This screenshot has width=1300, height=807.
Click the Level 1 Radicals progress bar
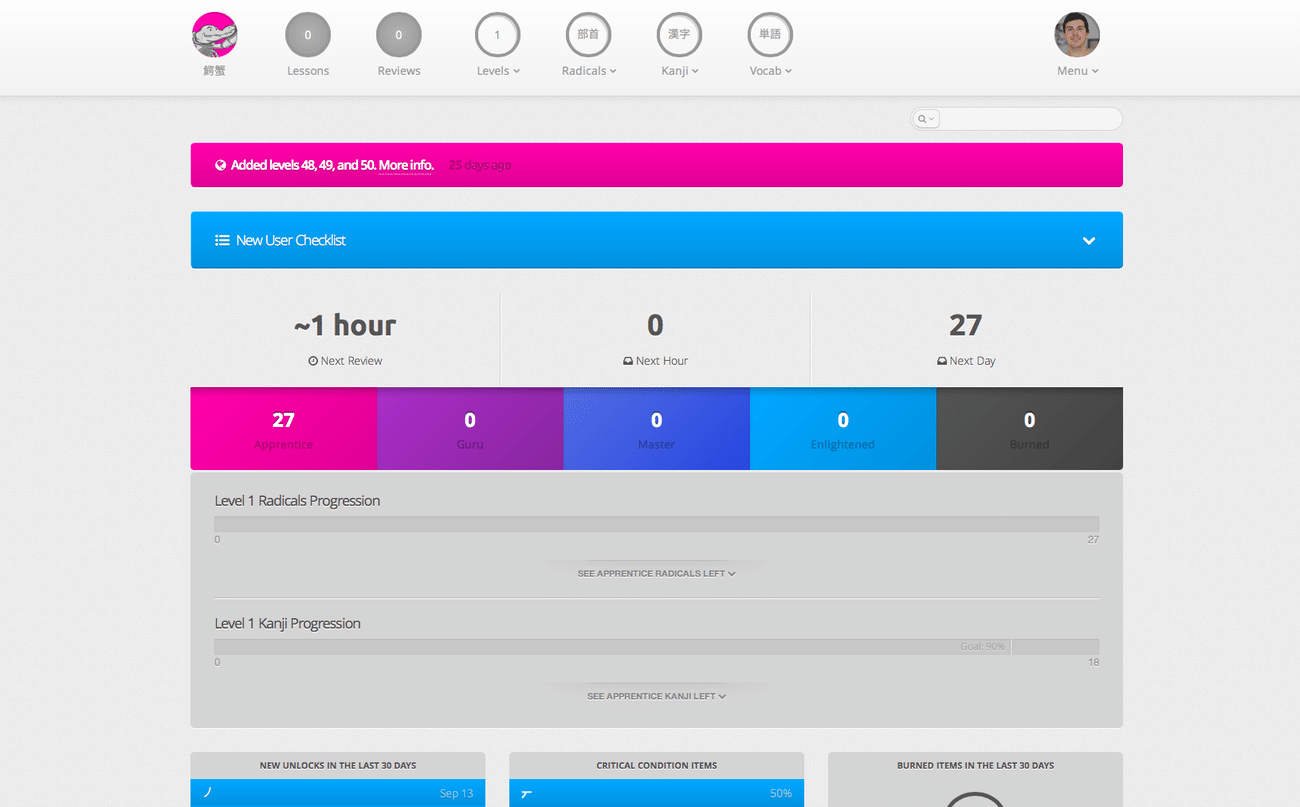[x=657, y=524]
